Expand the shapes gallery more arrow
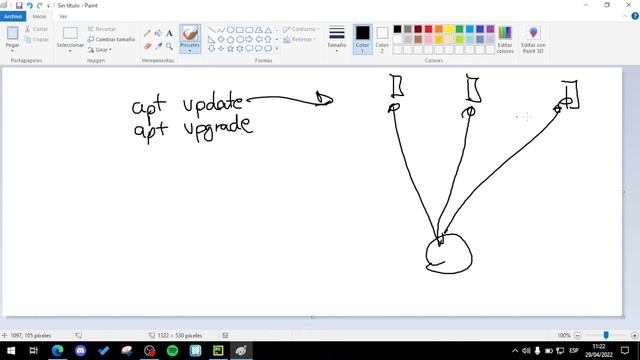 [x=277, y=49]
